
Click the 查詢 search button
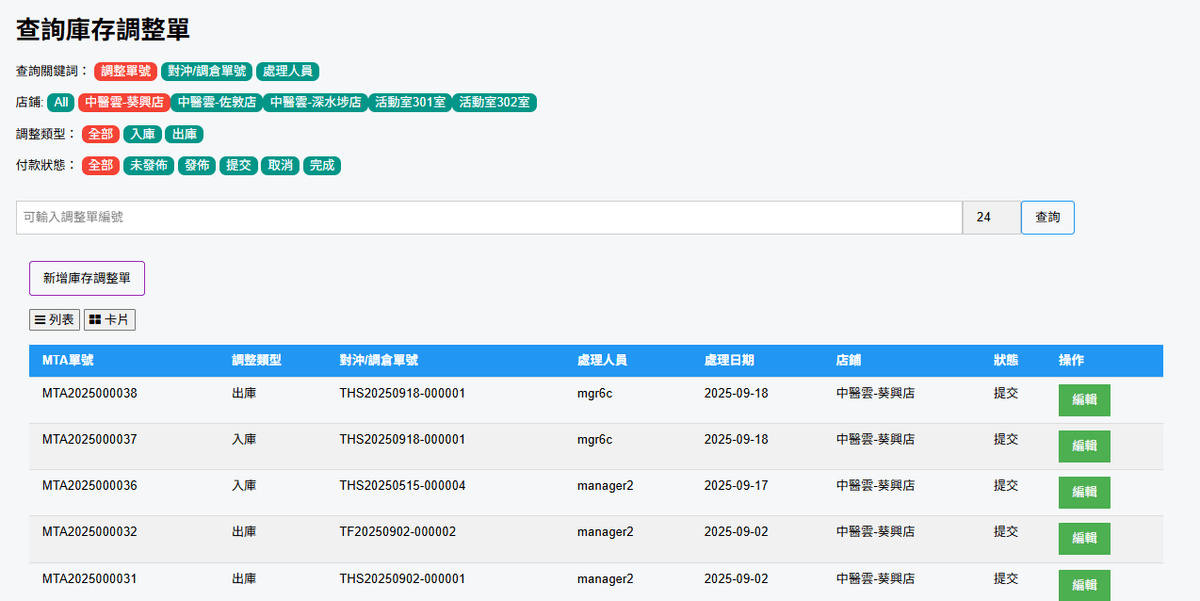pos(1047,218)
